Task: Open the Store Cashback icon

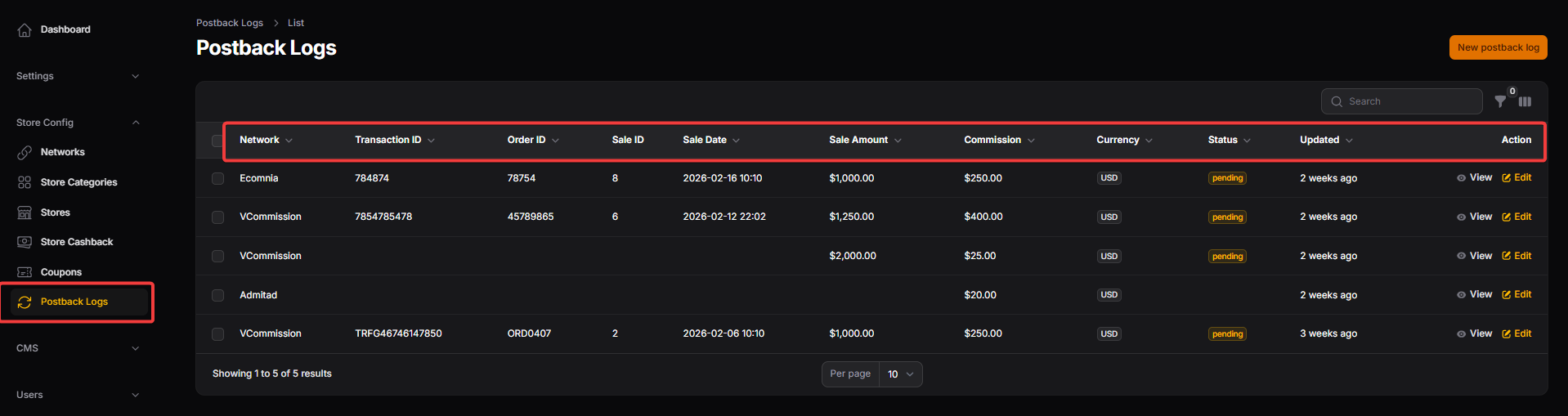Action: (x=25, y=242)
